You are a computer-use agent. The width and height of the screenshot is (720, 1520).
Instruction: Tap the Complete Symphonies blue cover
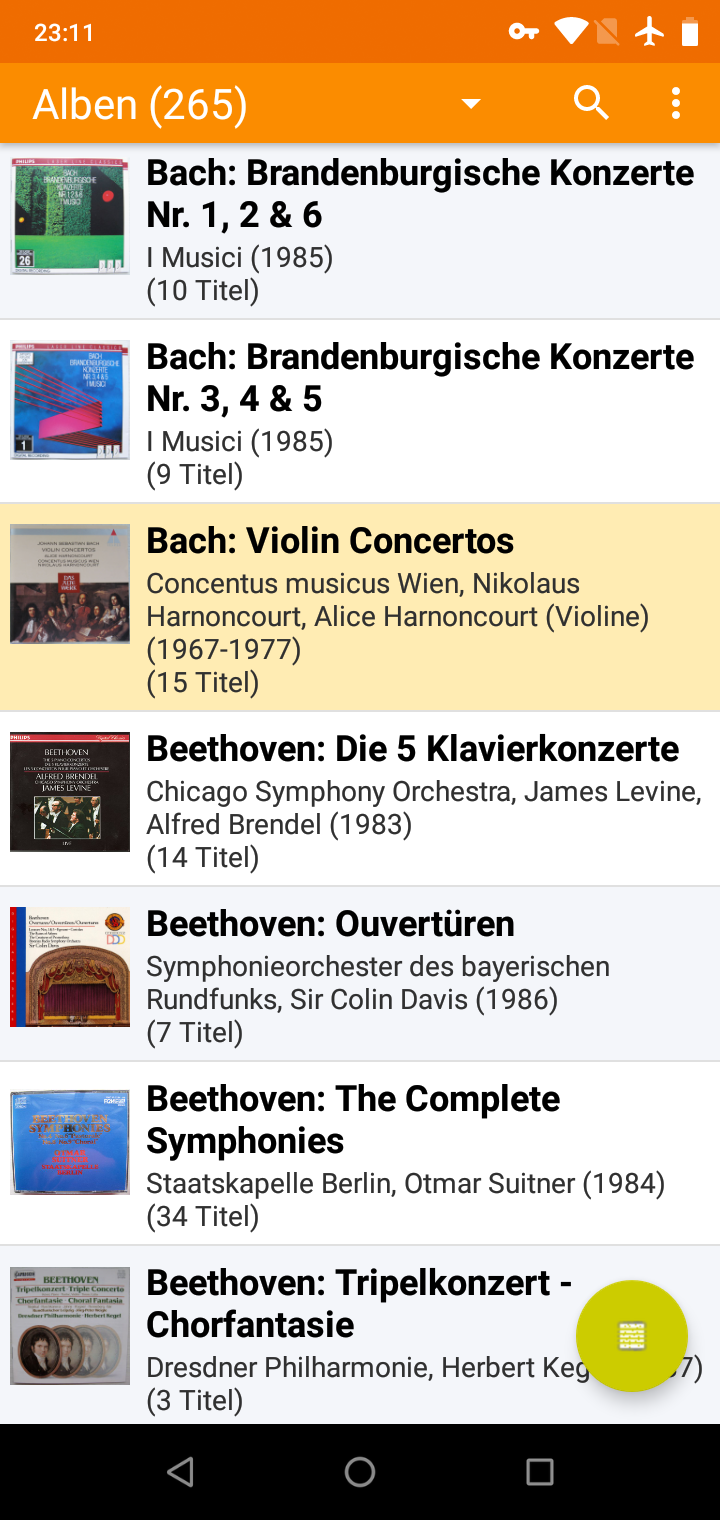click(70, 1142)
